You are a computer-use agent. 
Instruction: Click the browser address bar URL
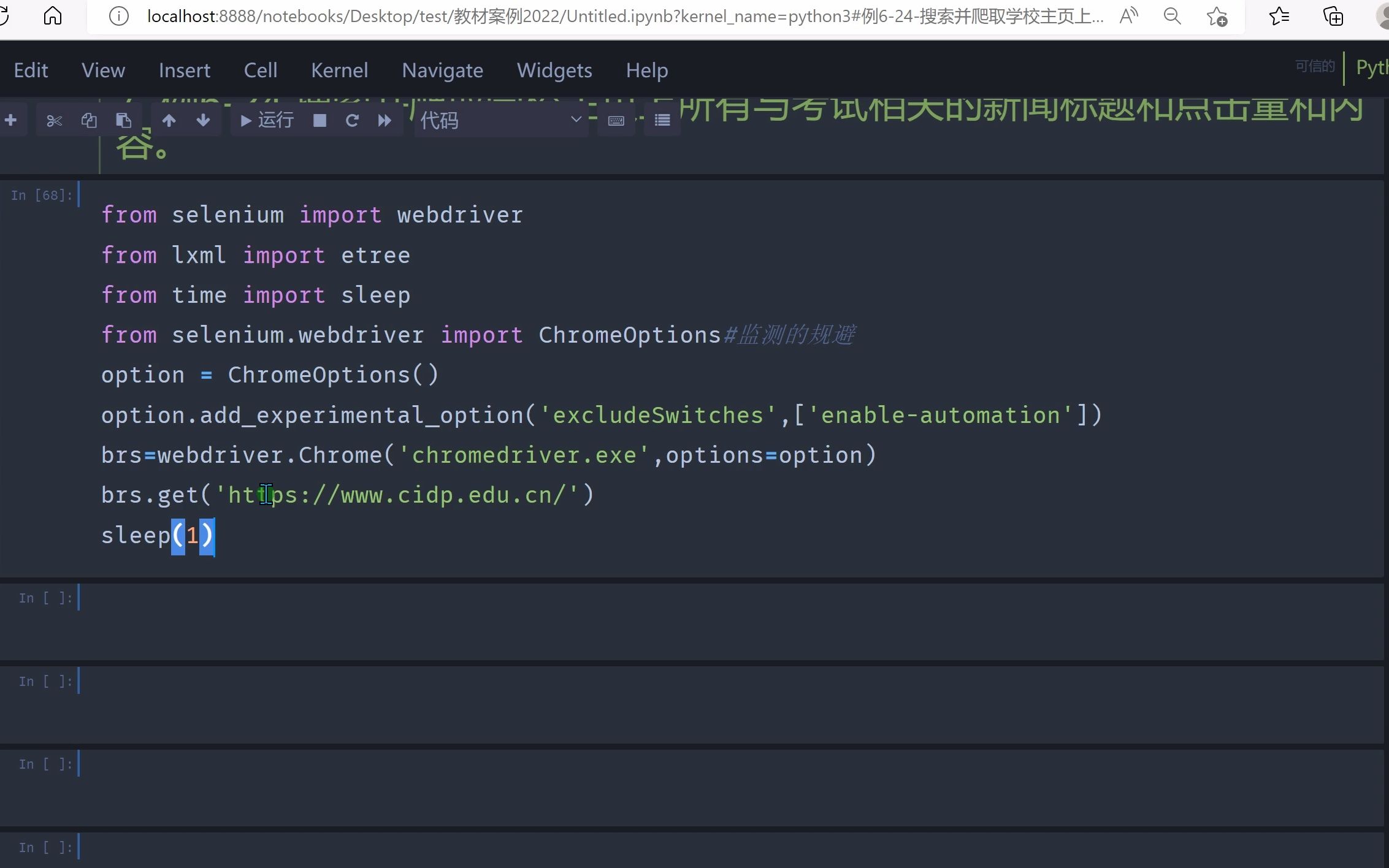coord(626,16)
